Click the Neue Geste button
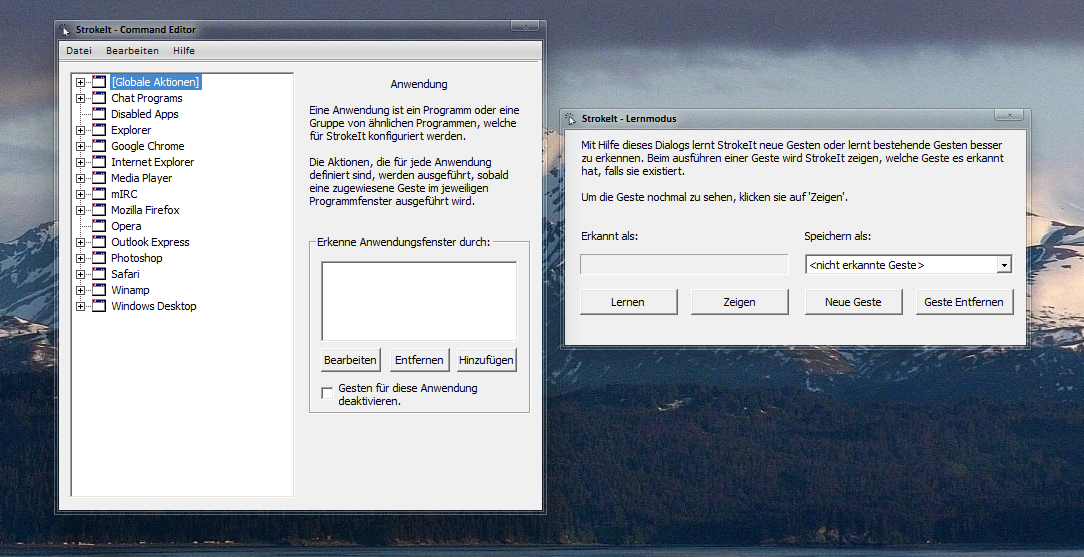This screenshot has width=1084, height=557. (853, 302)
